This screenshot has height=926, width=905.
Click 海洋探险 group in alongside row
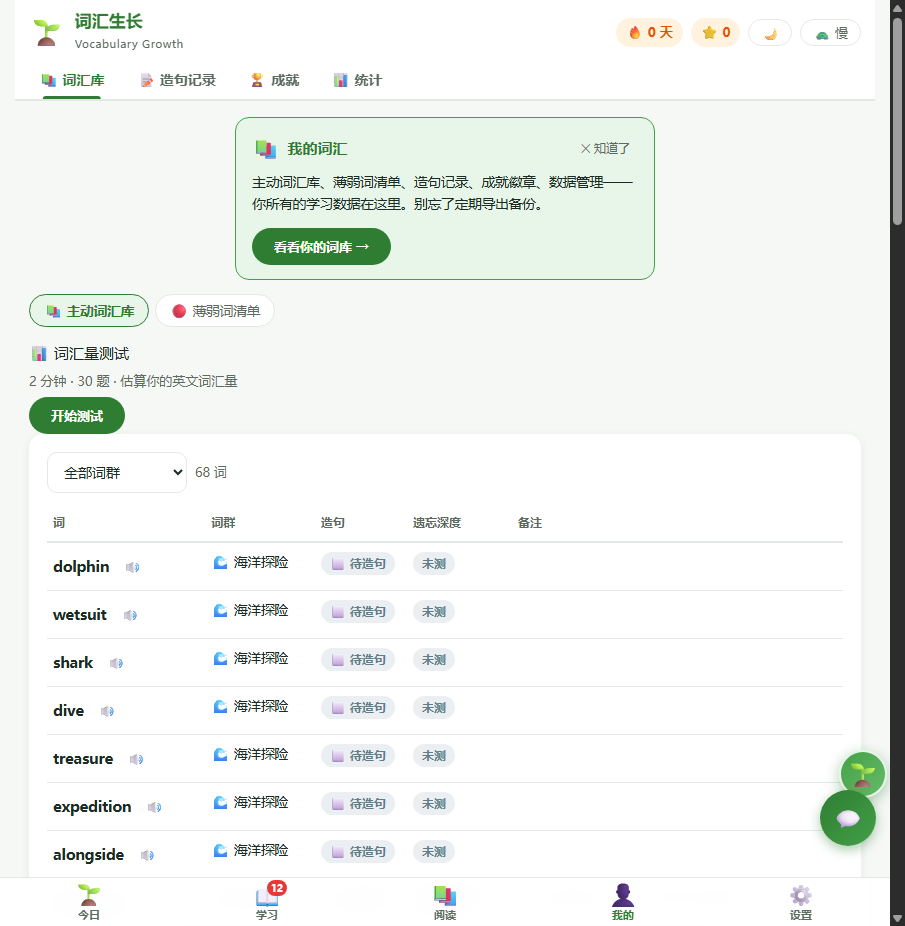click(x=251, y=850)
